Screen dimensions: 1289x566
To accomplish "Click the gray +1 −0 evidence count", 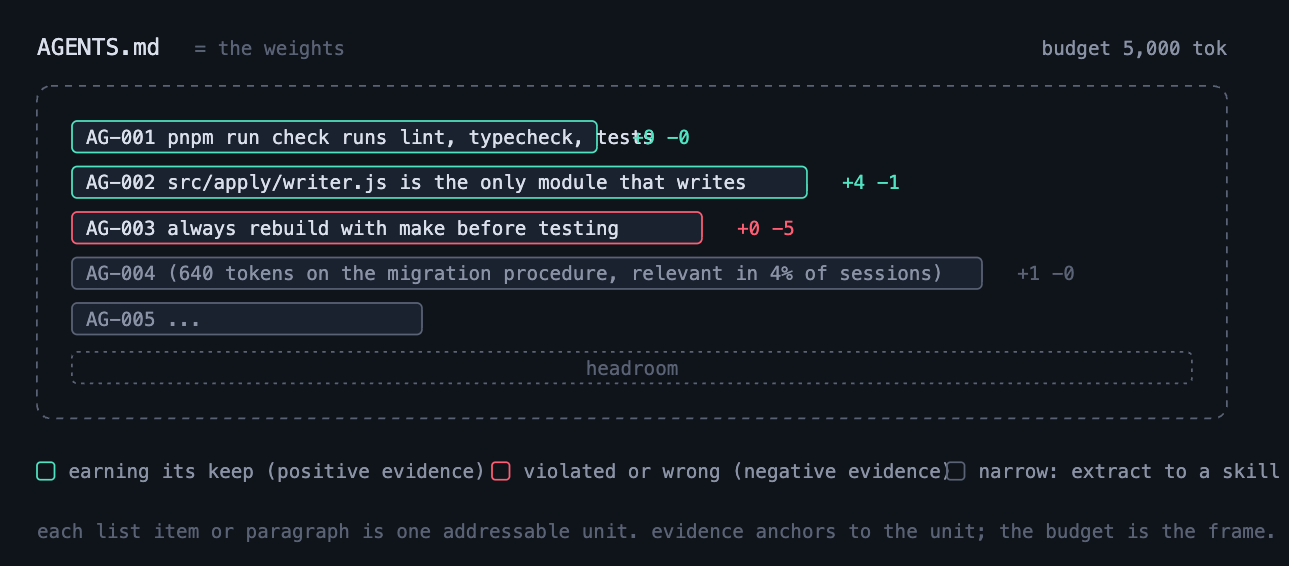I will tap(1046, 273).
